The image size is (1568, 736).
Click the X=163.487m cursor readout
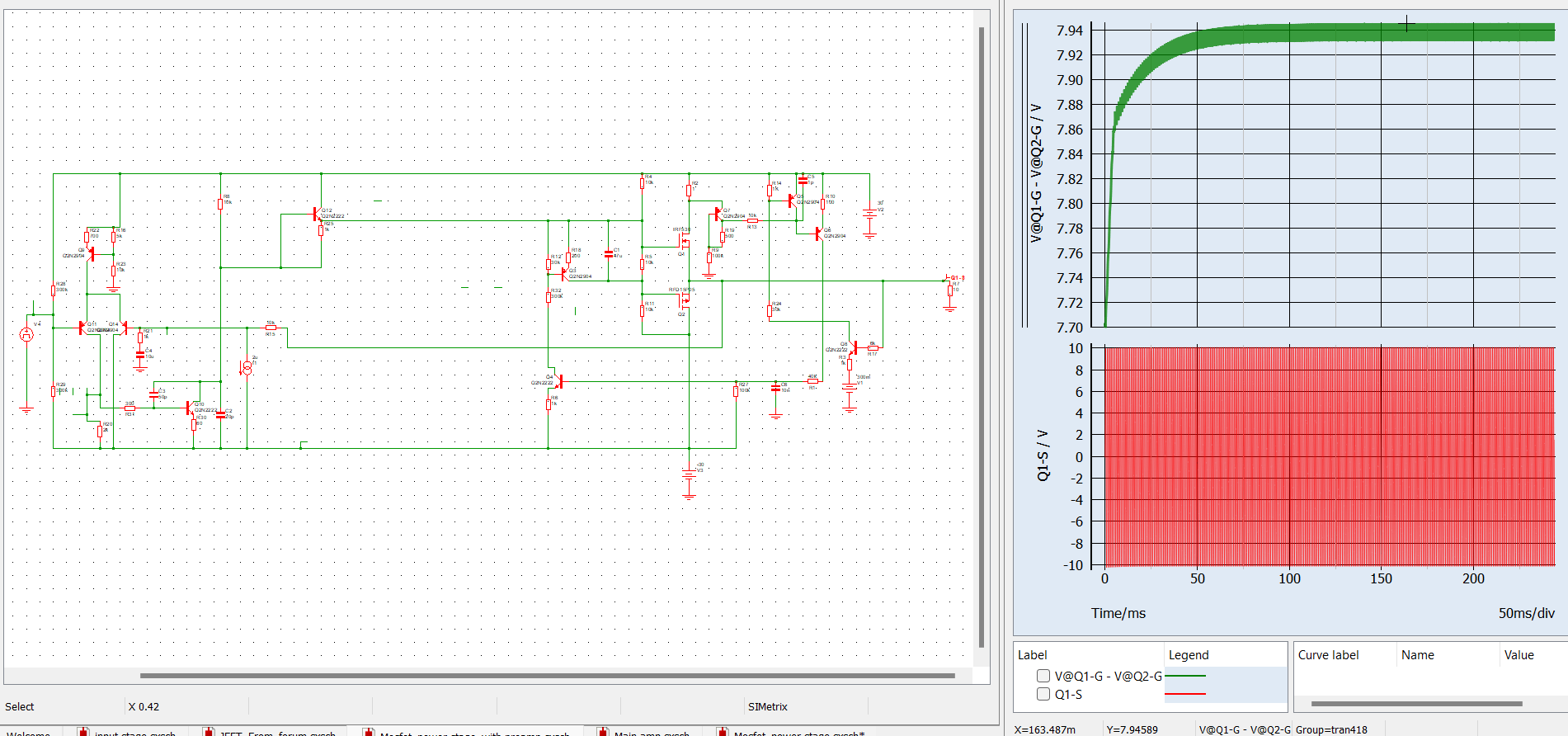point(1044,729)
